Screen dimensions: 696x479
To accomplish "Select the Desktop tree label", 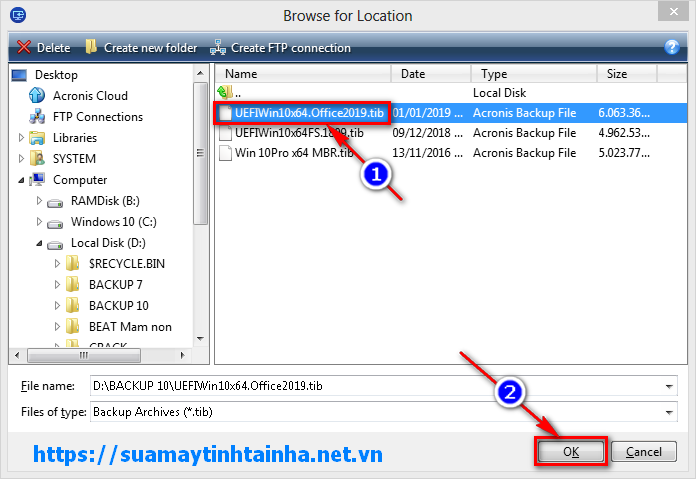I will point(56,75).
